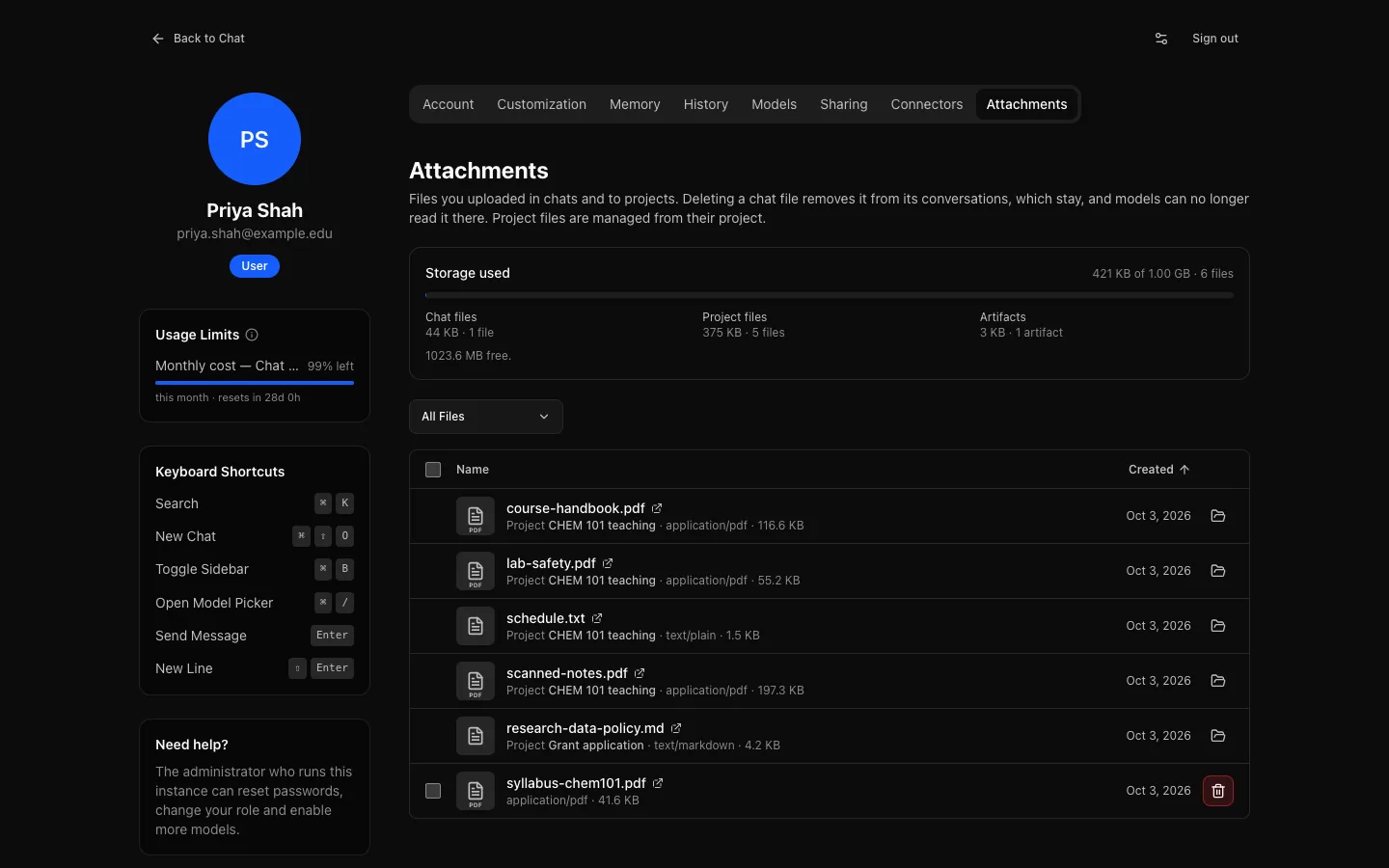Click the K key badge beside Search
This screenshot has width=1389, height=868.
344,503
